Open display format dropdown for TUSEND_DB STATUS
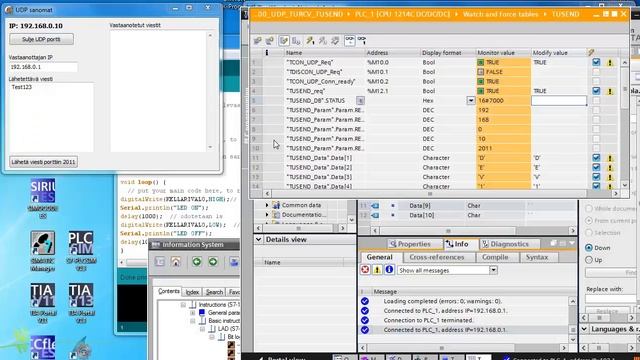This screenshot has height=360, width=640. (471, 100)
